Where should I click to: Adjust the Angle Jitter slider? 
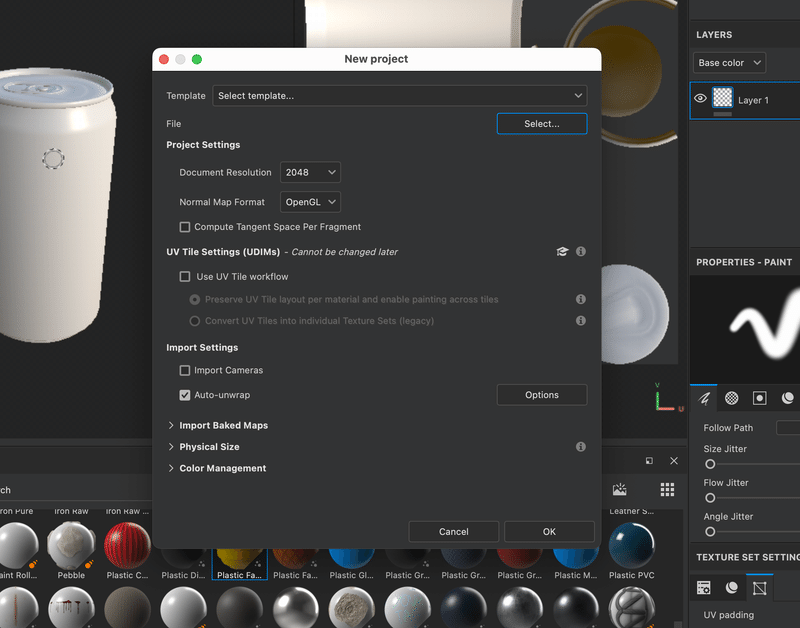tap(710, 532)
